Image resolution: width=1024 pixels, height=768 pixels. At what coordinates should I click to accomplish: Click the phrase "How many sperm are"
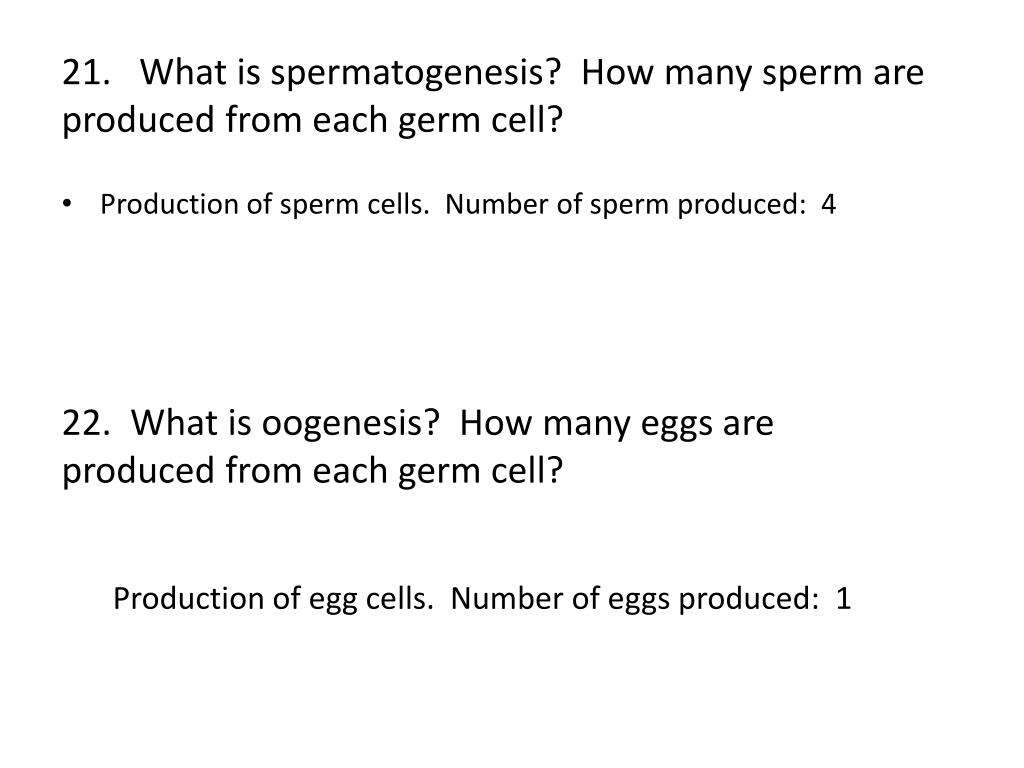pyautogui.click(x=752, y=74)
